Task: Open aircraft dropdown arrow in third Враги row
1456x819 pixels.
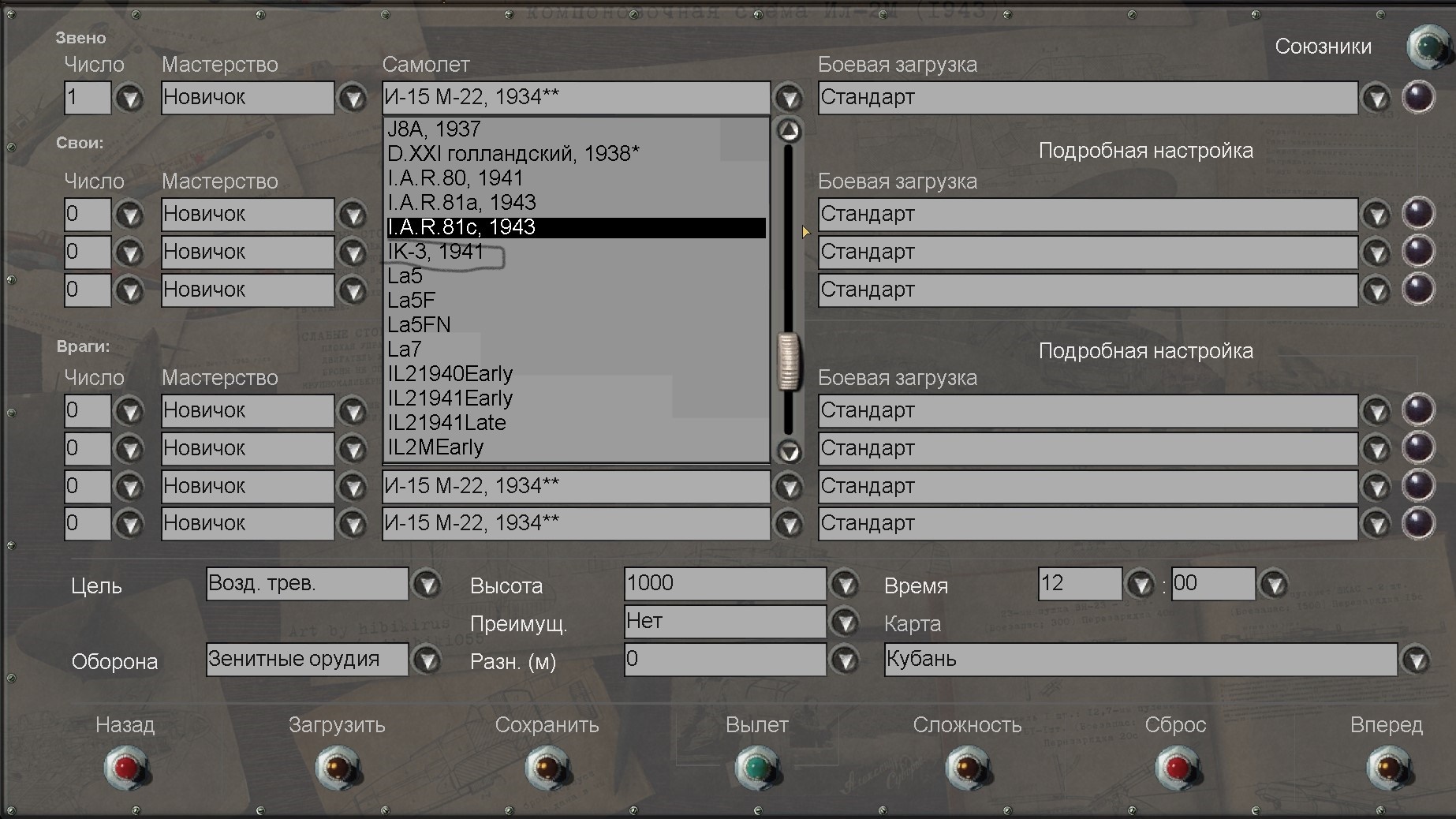Action: point(788,487)
